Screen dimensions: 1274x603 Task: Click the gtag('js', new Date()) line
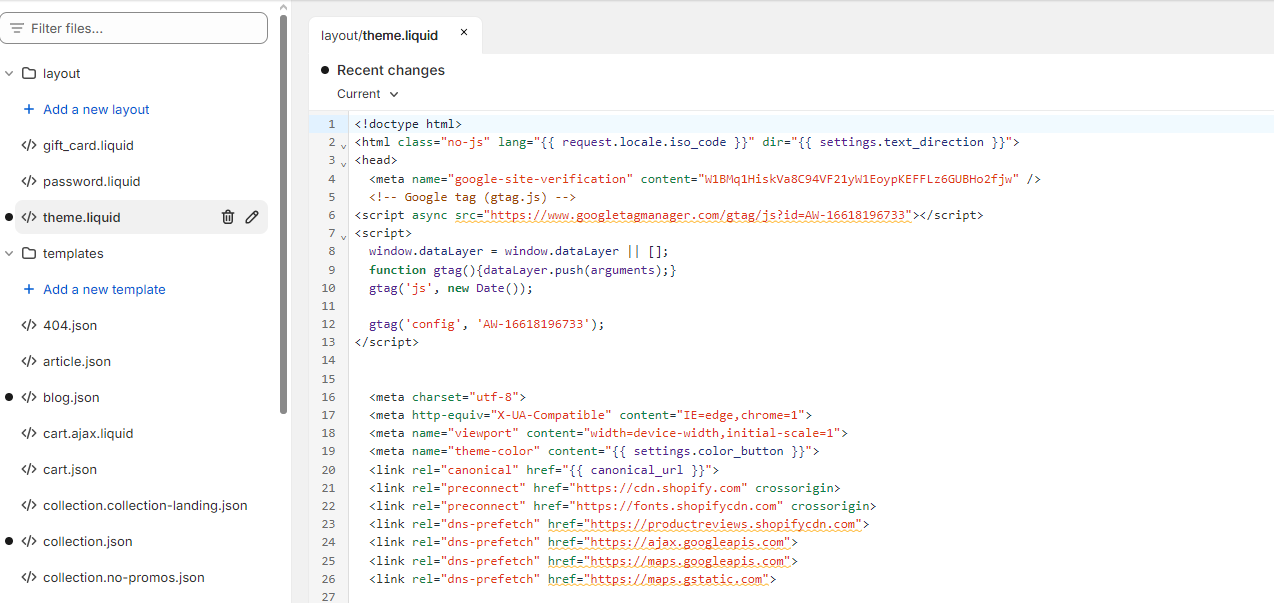451,288
